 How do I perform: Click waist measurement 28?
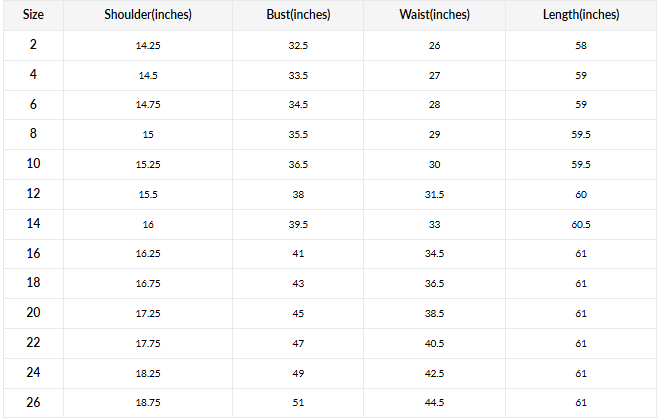click(x=435, y=105)
